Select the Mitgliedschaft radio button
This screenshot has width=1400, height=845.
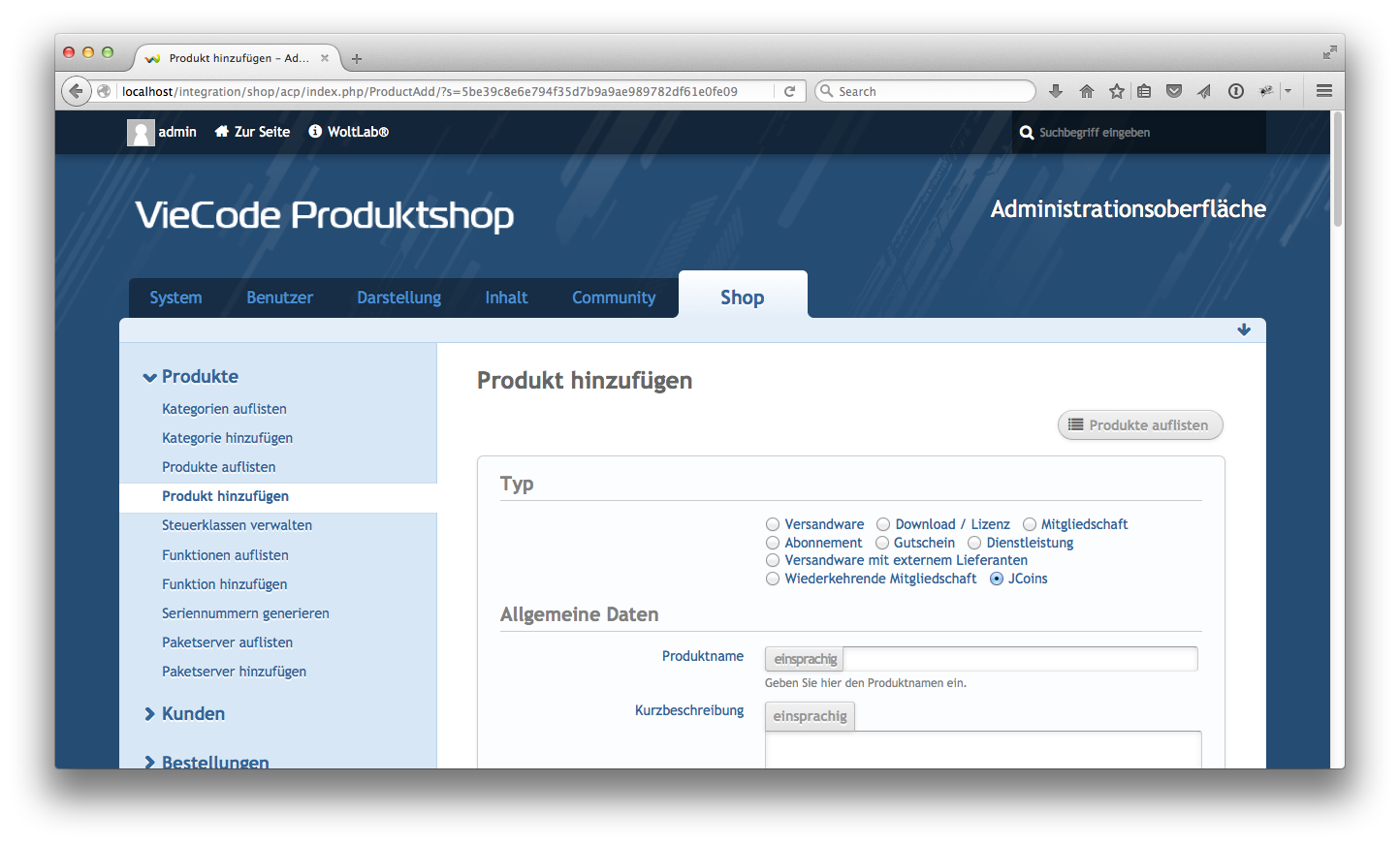tap(1030, 524)
